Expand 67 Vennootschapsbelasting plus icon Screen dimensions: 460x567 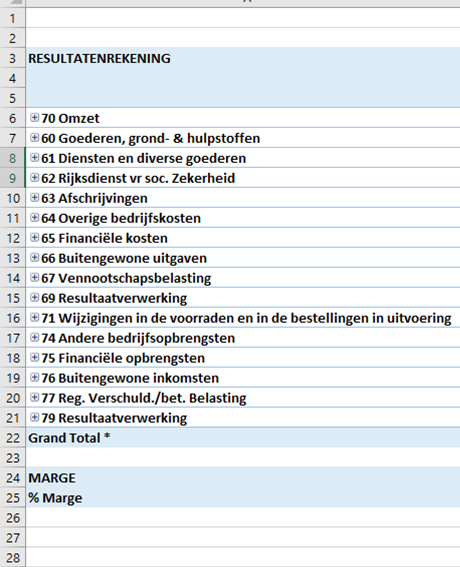click(x=34, y=278)
